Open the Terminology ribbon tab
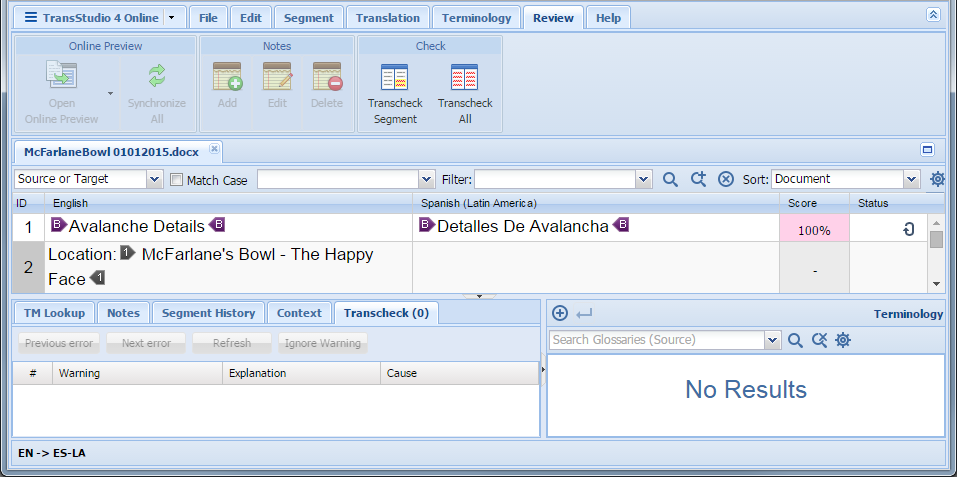This screenshot has width=957, height=477. (x=476, y=18)
